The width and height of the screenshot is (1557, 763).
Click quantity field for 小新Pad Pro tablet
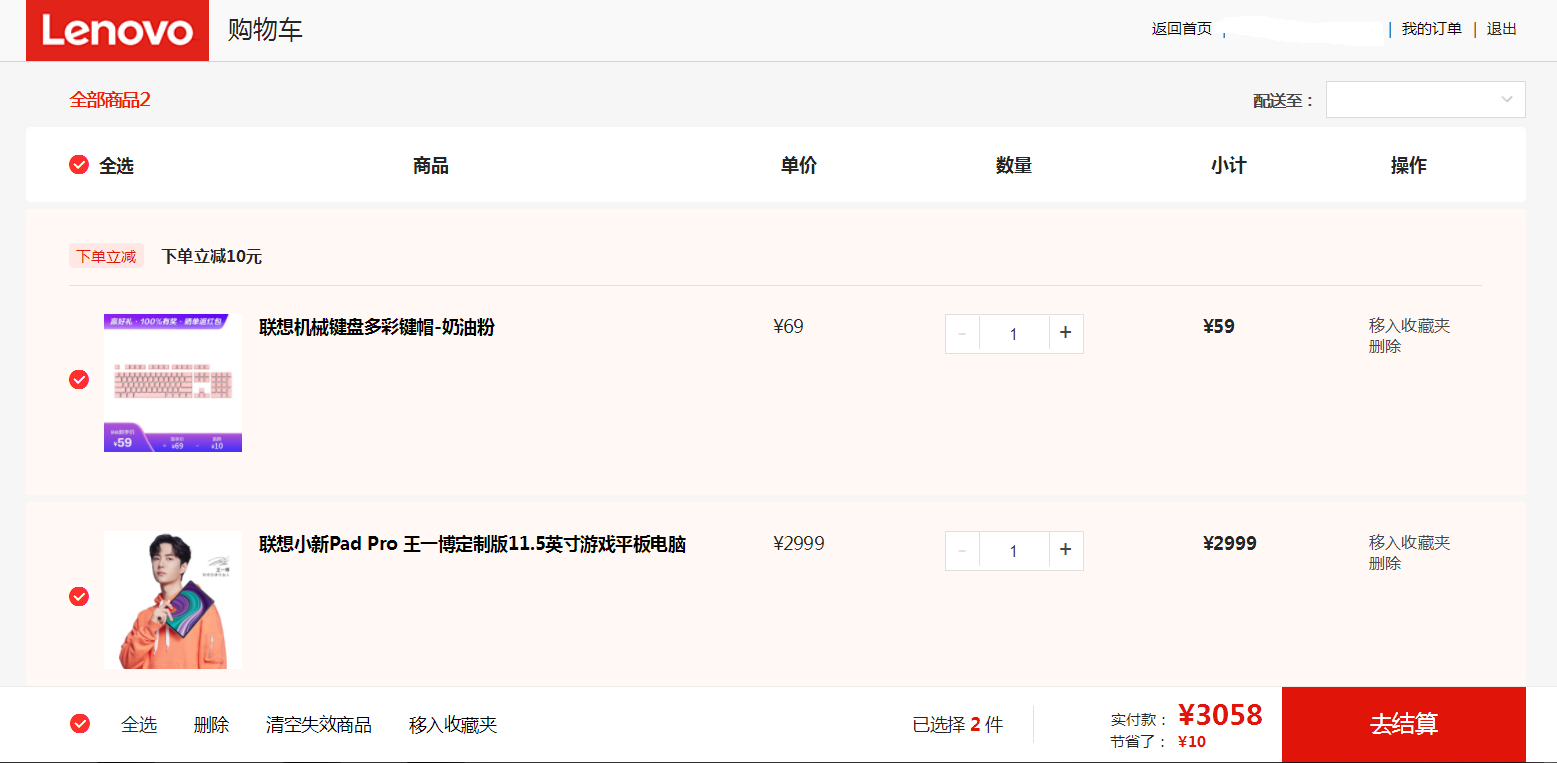pos(1014,551)
